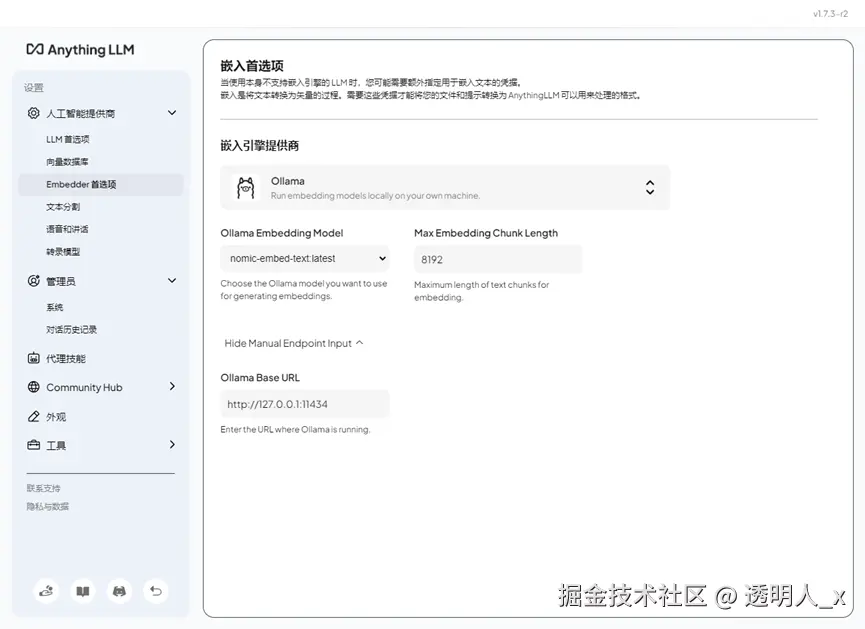This screenshot has height=629, width=865.
Task: Click 'Enter the URL where Ollama is running' text
Action: pyautogui.click(x=295, y=429)
